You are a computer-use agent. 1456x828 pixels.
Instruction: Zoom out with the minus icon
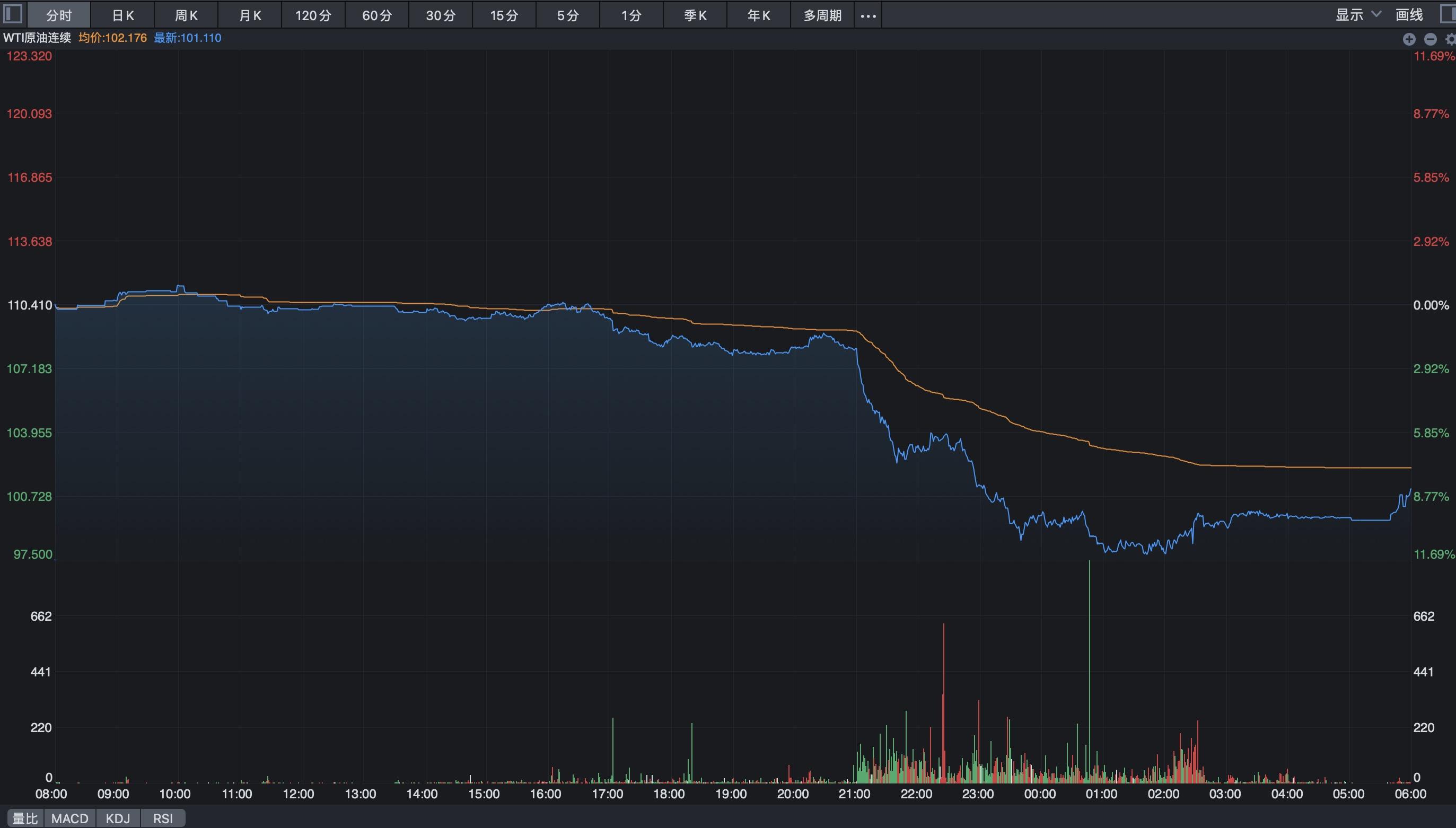[1430, 39]
